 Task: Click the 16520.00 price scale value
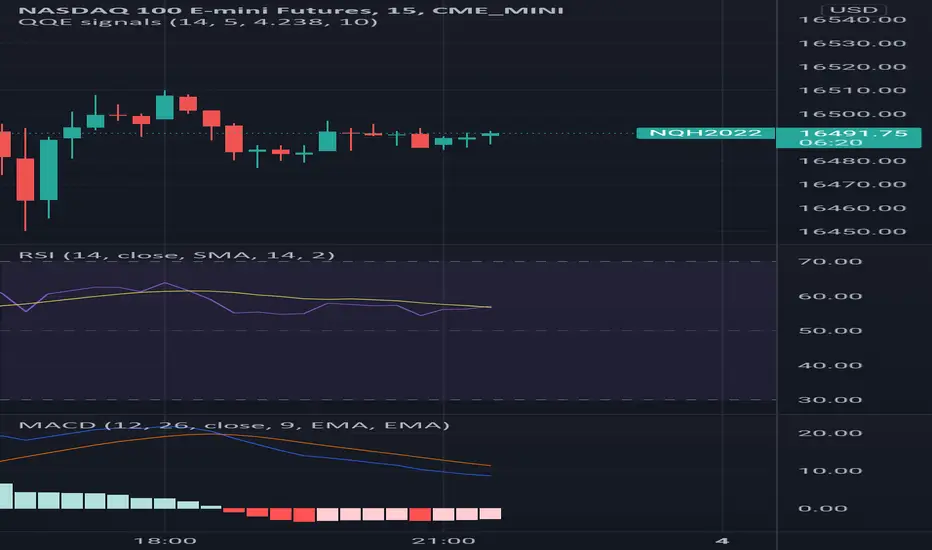click(x=852, y=67)
